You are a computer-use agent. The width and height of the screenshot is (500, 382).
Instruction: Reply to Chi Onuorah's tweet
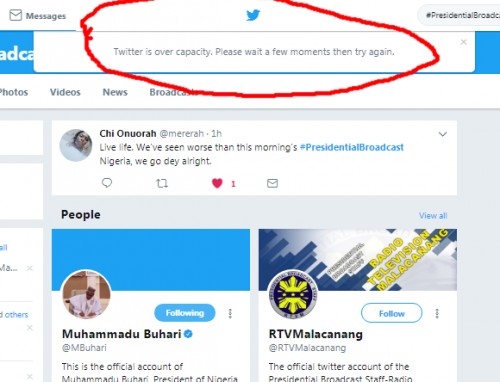107,183
